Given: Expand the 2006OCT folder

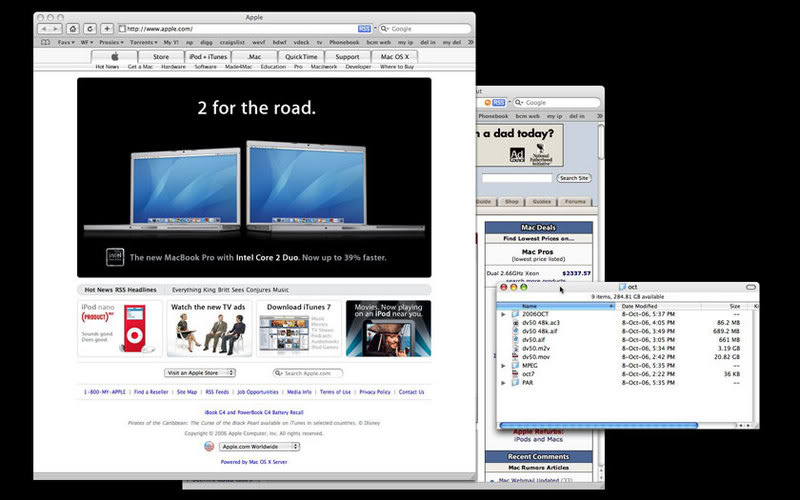Looking at the screenshot, I should pos(504,314).
